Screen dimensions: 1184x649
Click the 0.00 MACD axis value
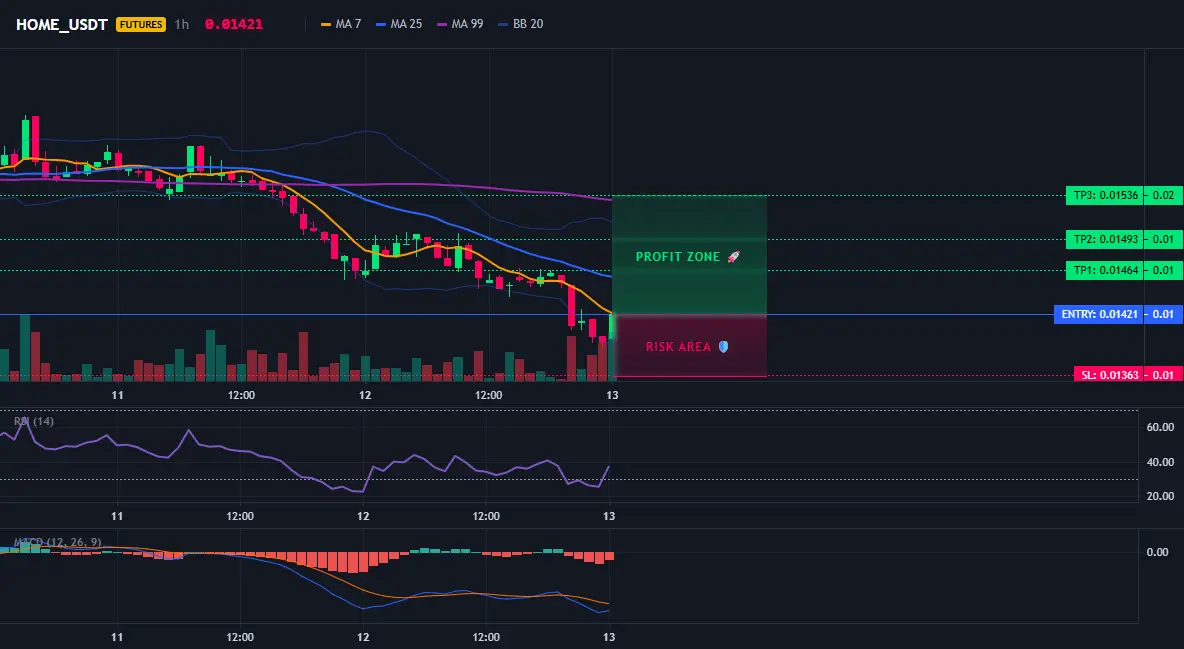[x=1158, y=552]
